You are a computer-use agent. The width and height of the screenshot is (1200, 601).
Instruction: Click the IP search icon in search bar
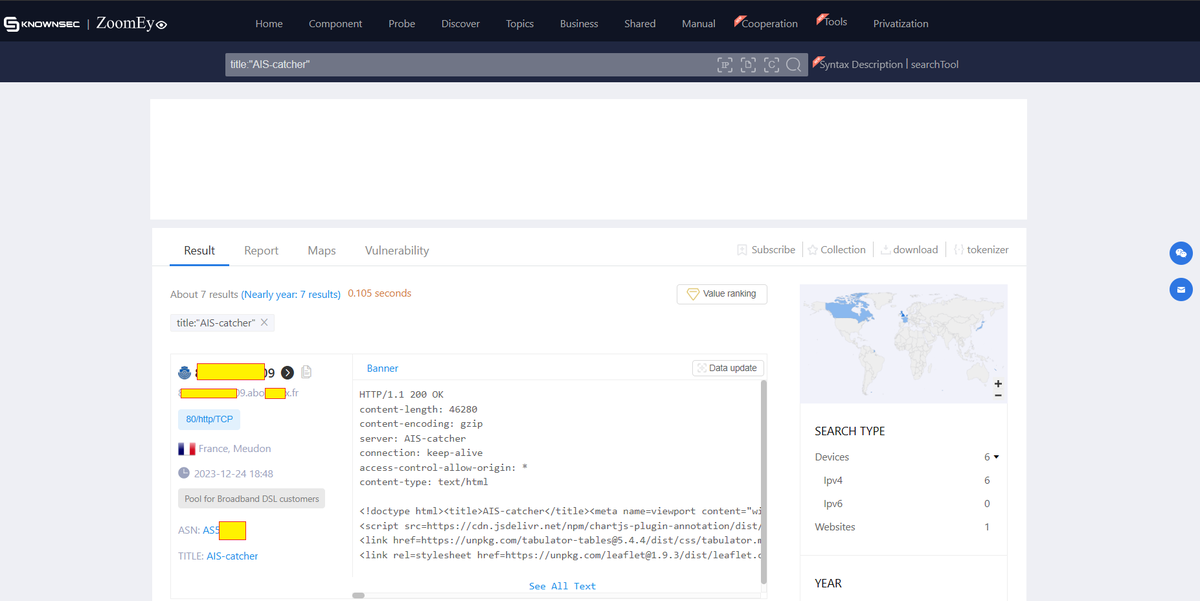tap(725, 65)
